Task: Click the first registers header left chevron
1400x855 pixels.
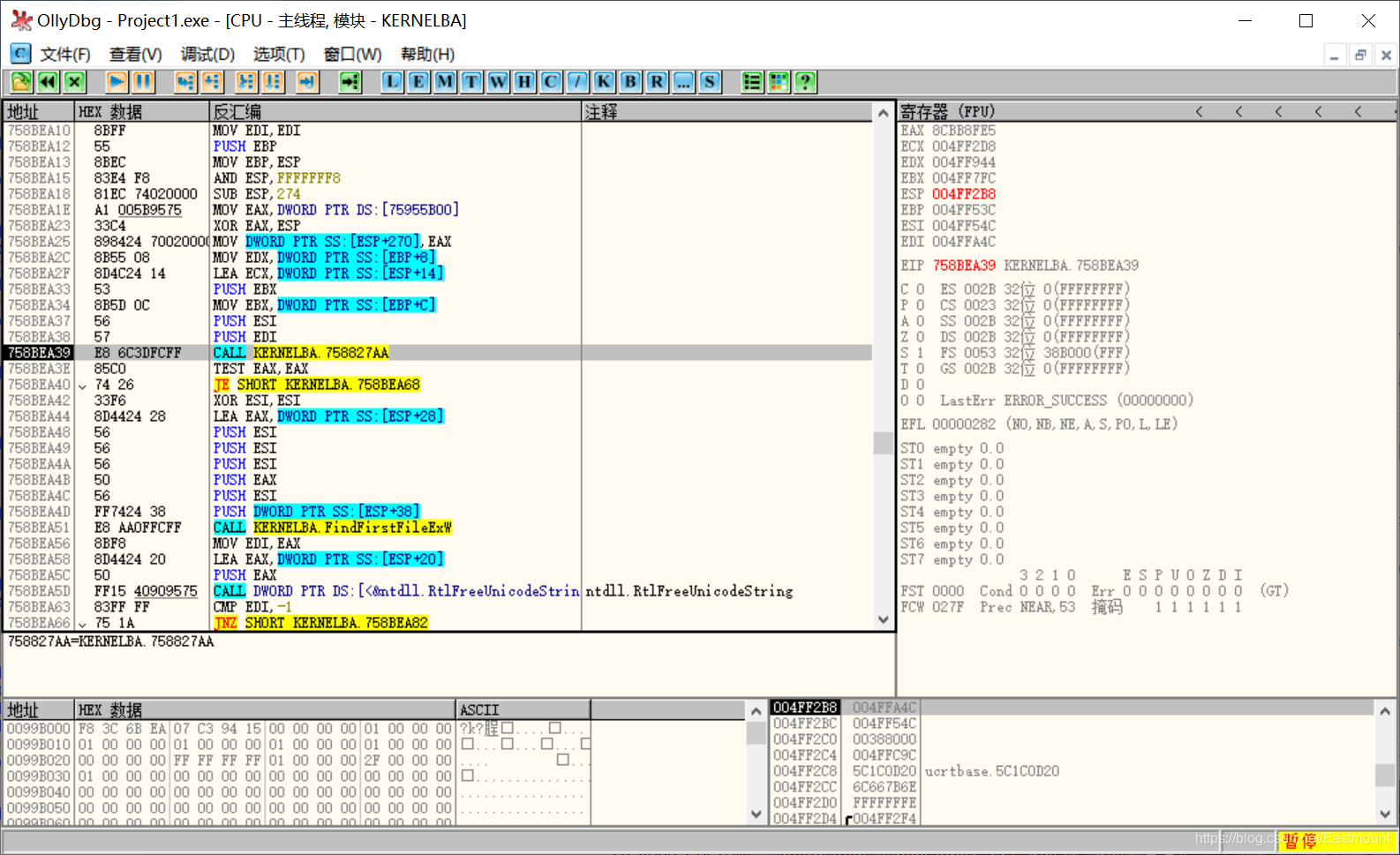Action: [x=1199, y=112]
